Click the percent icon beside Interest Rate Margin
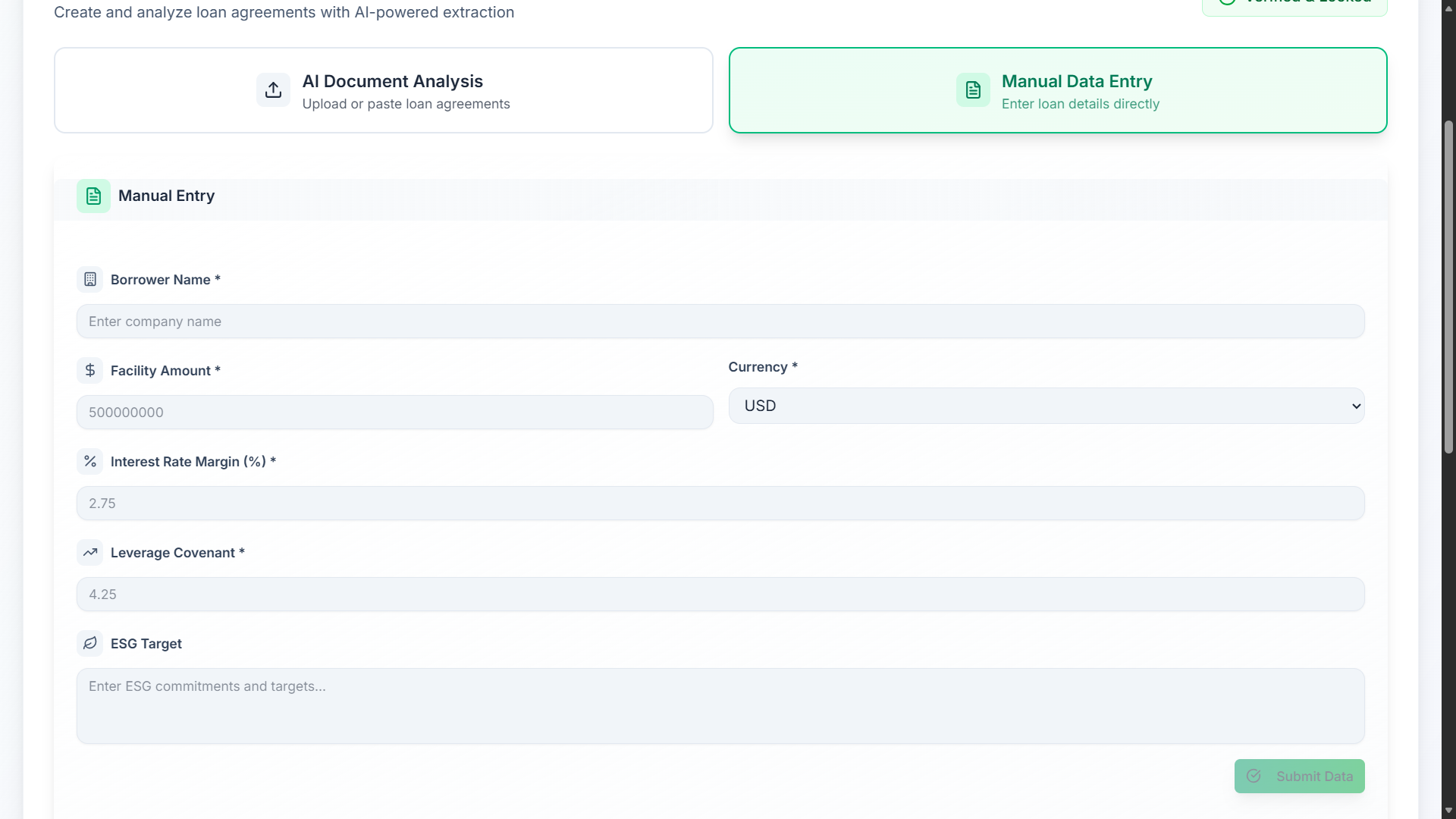Image resolution: width=1456 pixels, height=819 pixels. pyautogui.click(x=90, y=462)
